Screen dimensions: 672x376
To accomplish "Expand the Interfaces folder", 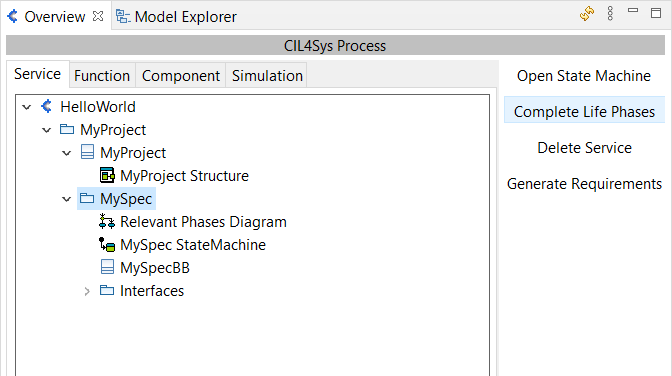I will click(87, 291).
